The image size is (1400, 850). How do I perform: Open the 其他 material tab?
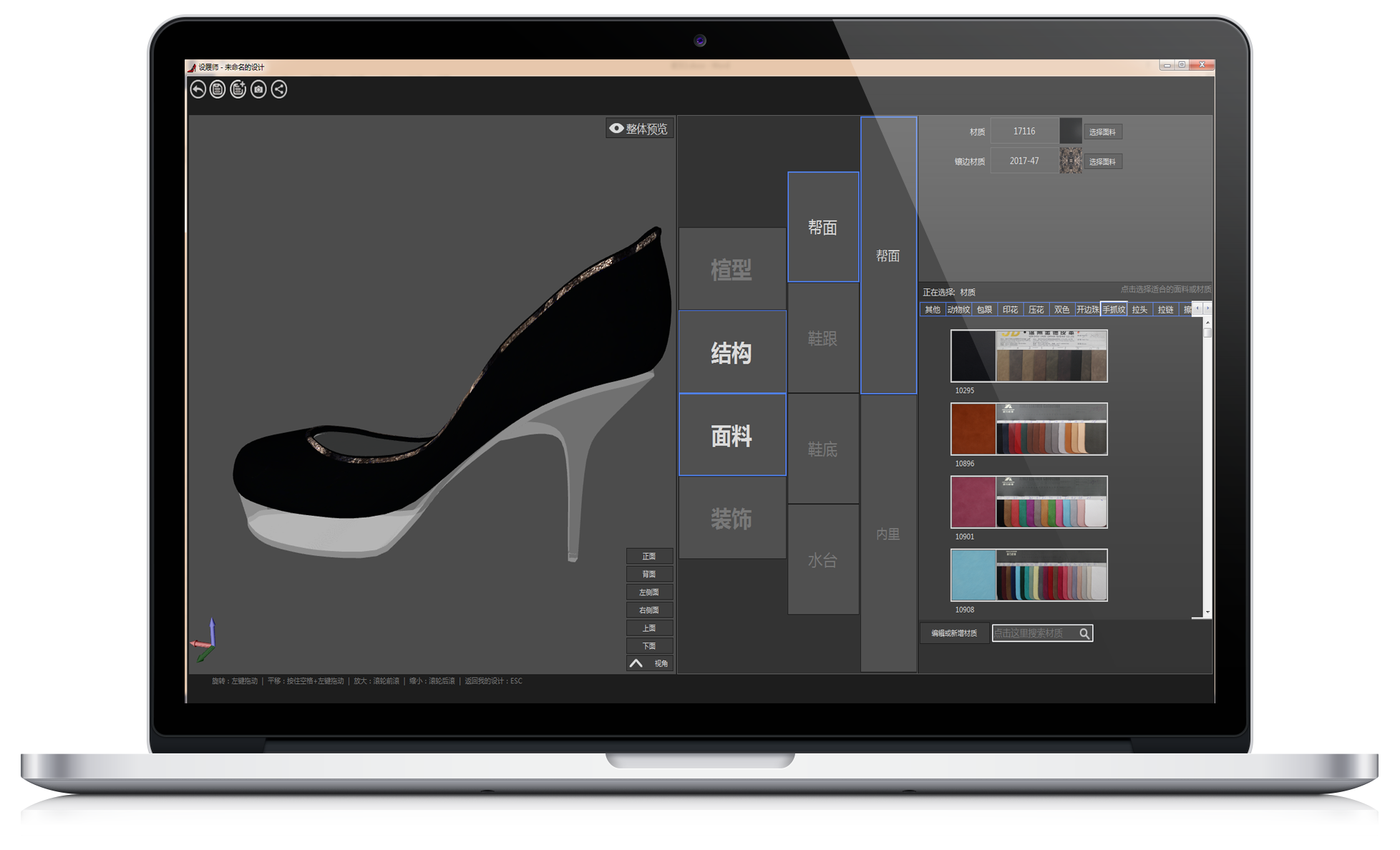pos(932,310)
